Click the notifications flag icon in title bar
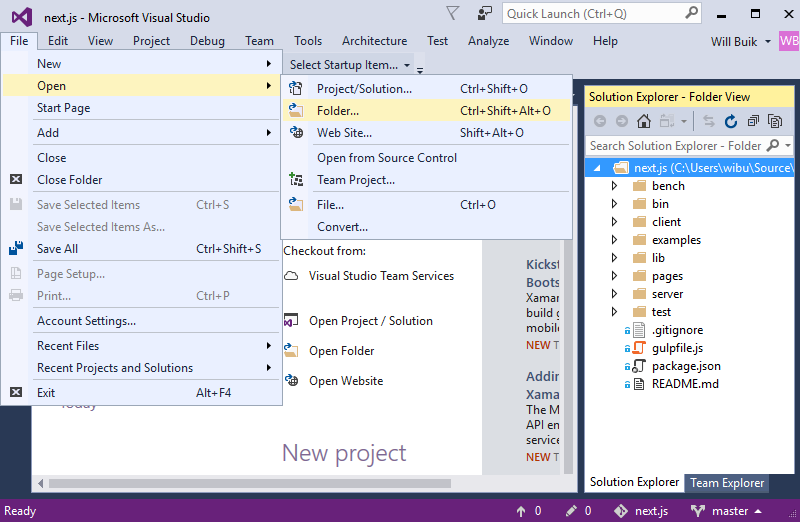 [x=452, y=13]
